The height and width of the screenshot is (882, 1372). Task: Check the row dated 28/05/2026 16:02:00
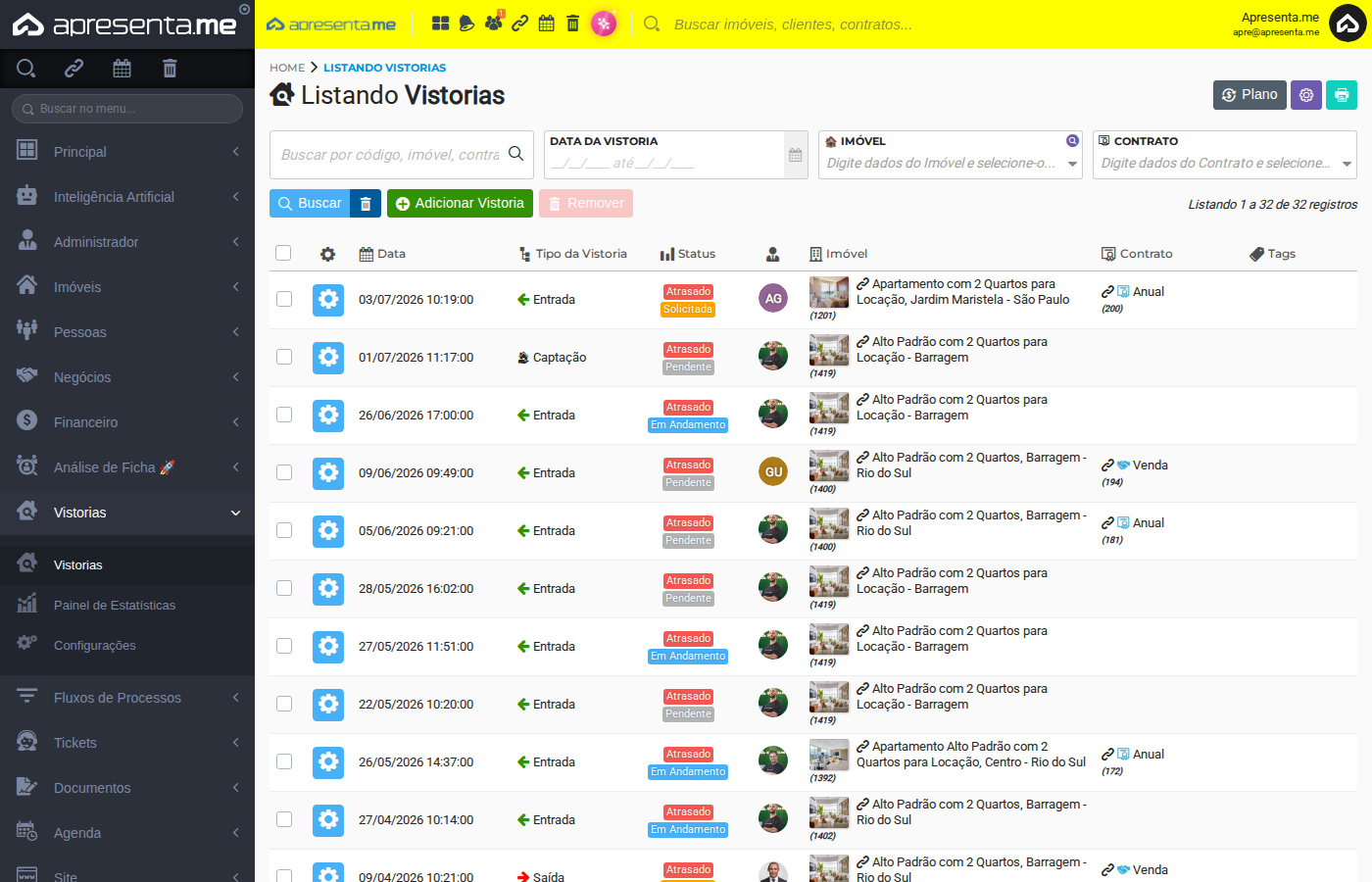[284, 588]
